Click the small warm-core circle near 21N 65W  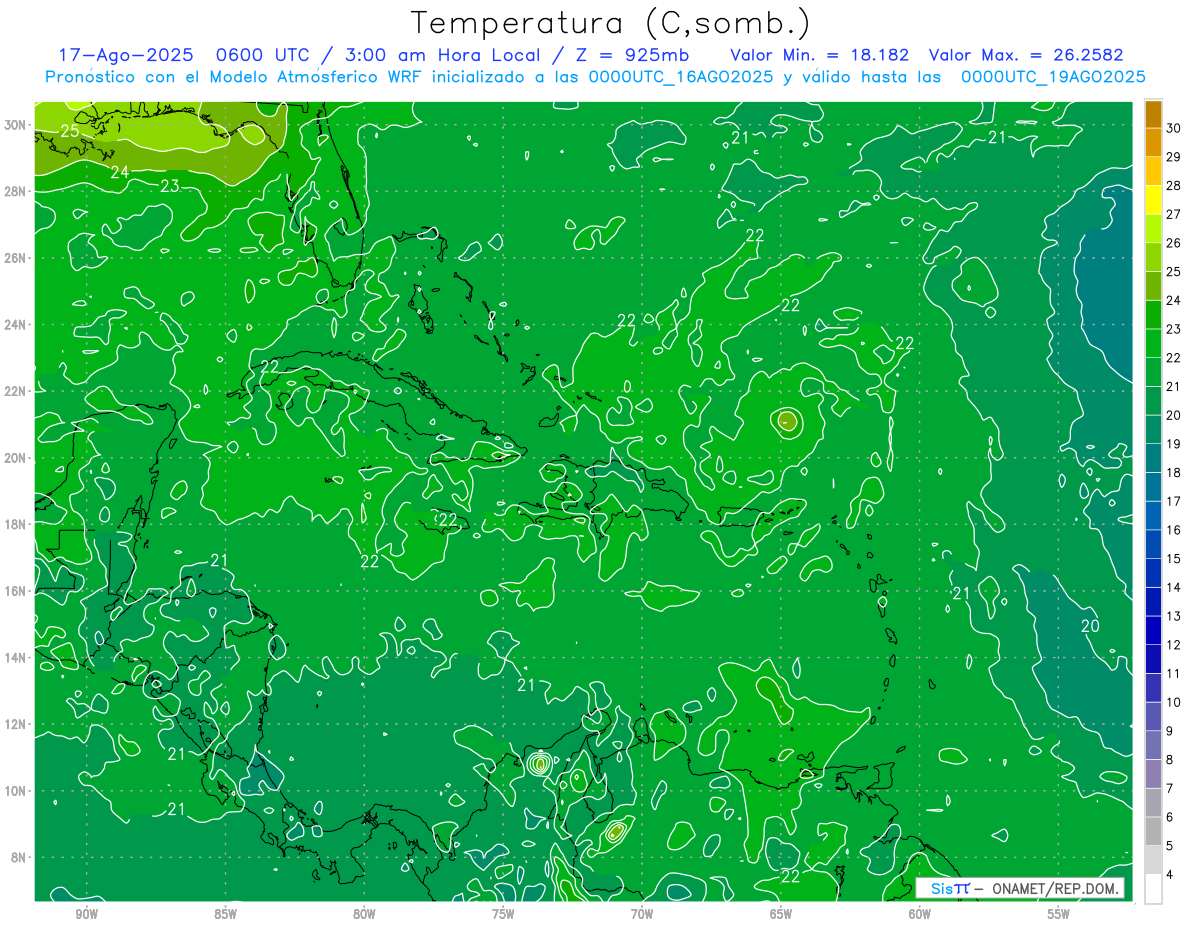787,421
